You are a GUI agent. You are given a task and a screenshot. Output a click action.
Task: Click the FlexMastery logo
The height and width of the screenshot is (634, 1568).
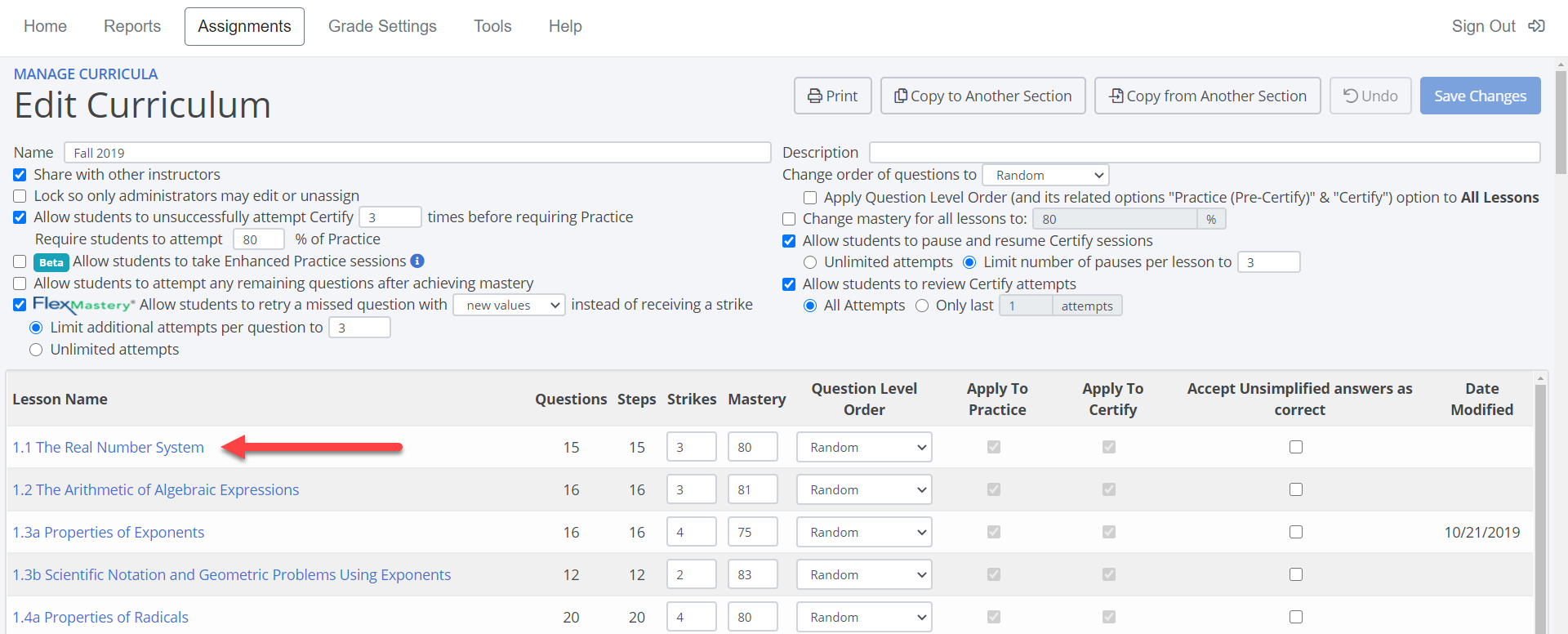(83, 305)
